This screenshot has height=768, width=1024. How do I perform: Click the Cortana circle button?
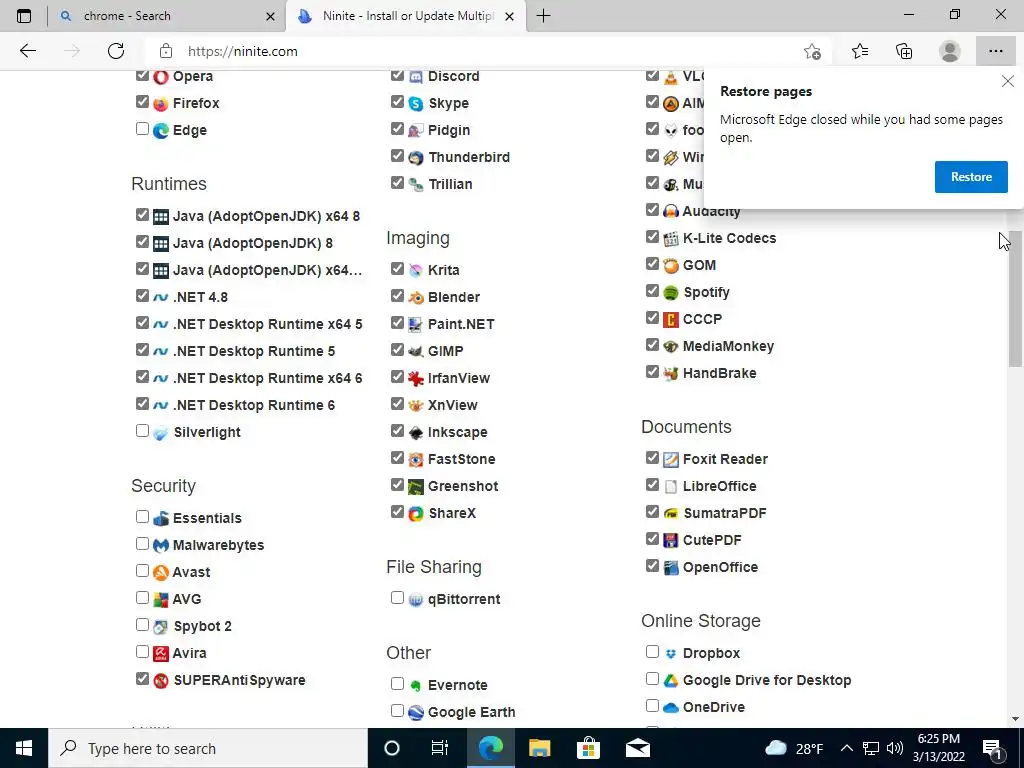pyautogui.click(x=392, y=748)
